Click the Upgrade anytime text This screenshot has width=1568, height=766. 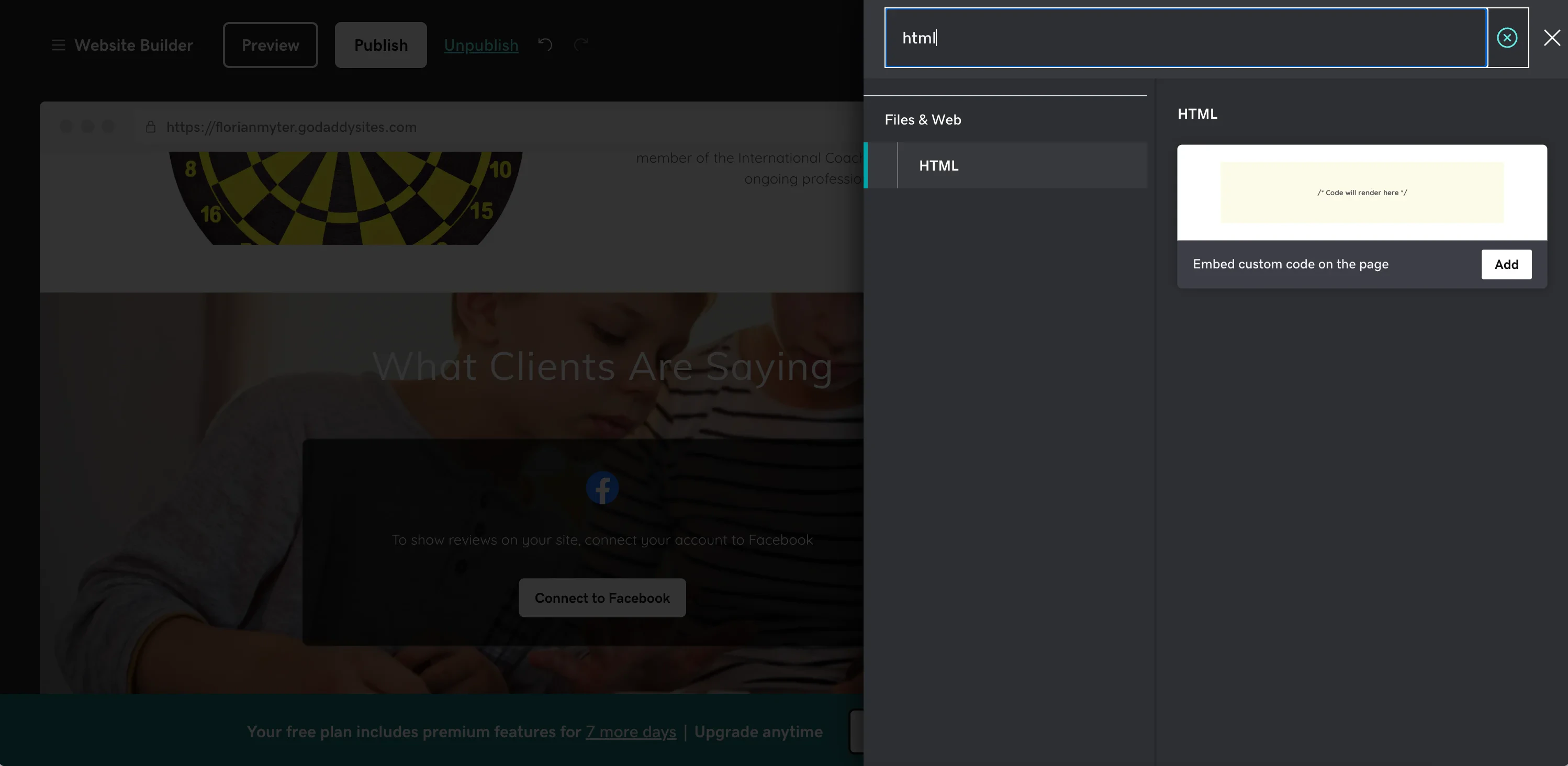coord(758,732)
